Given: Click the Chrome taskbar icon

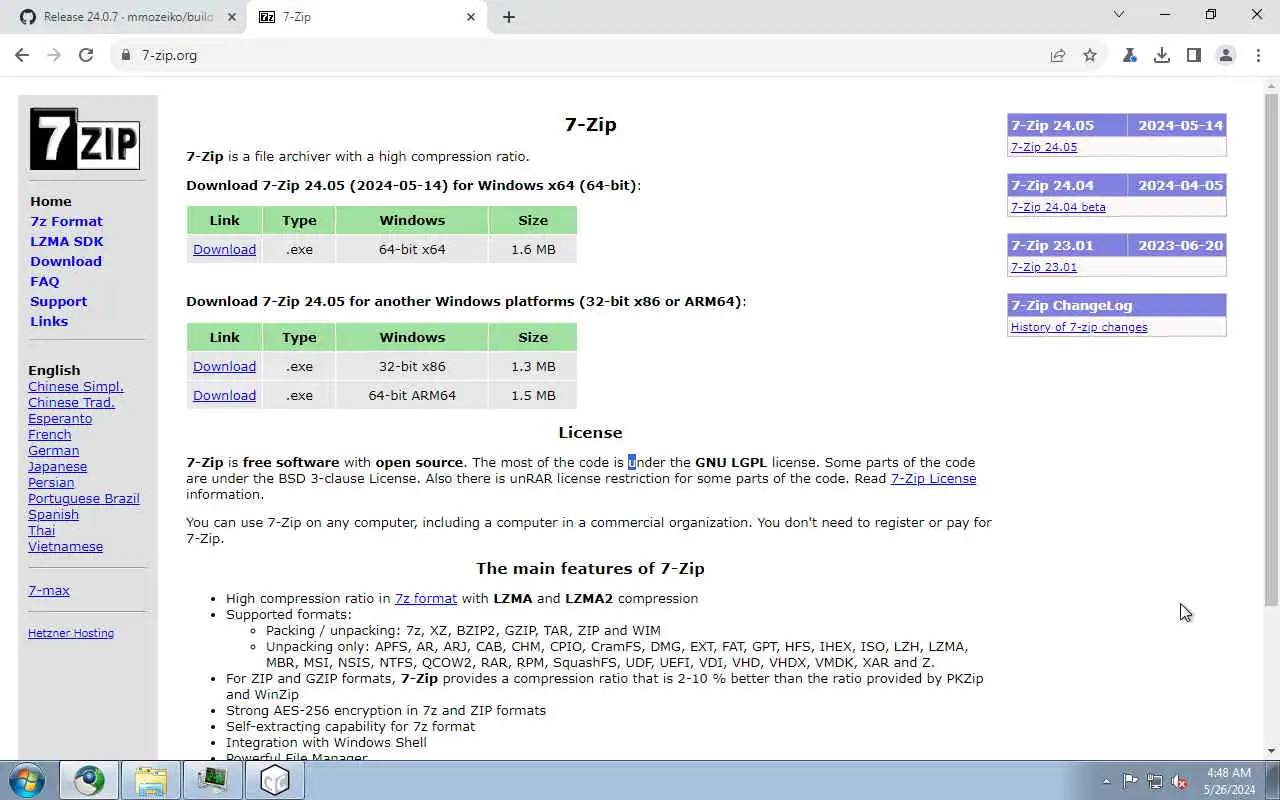Looking at the screenshot, I should 89,780.
